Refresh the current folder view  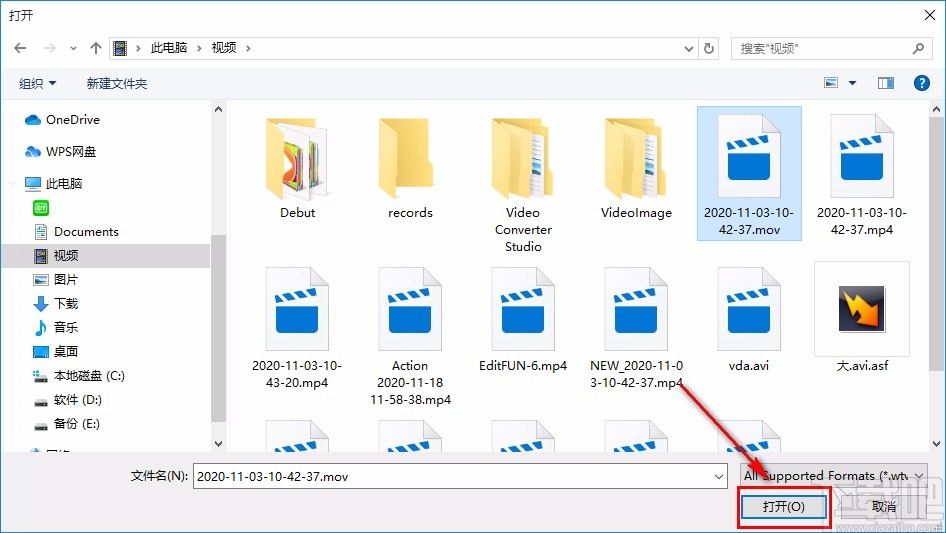tap(710, 48)
